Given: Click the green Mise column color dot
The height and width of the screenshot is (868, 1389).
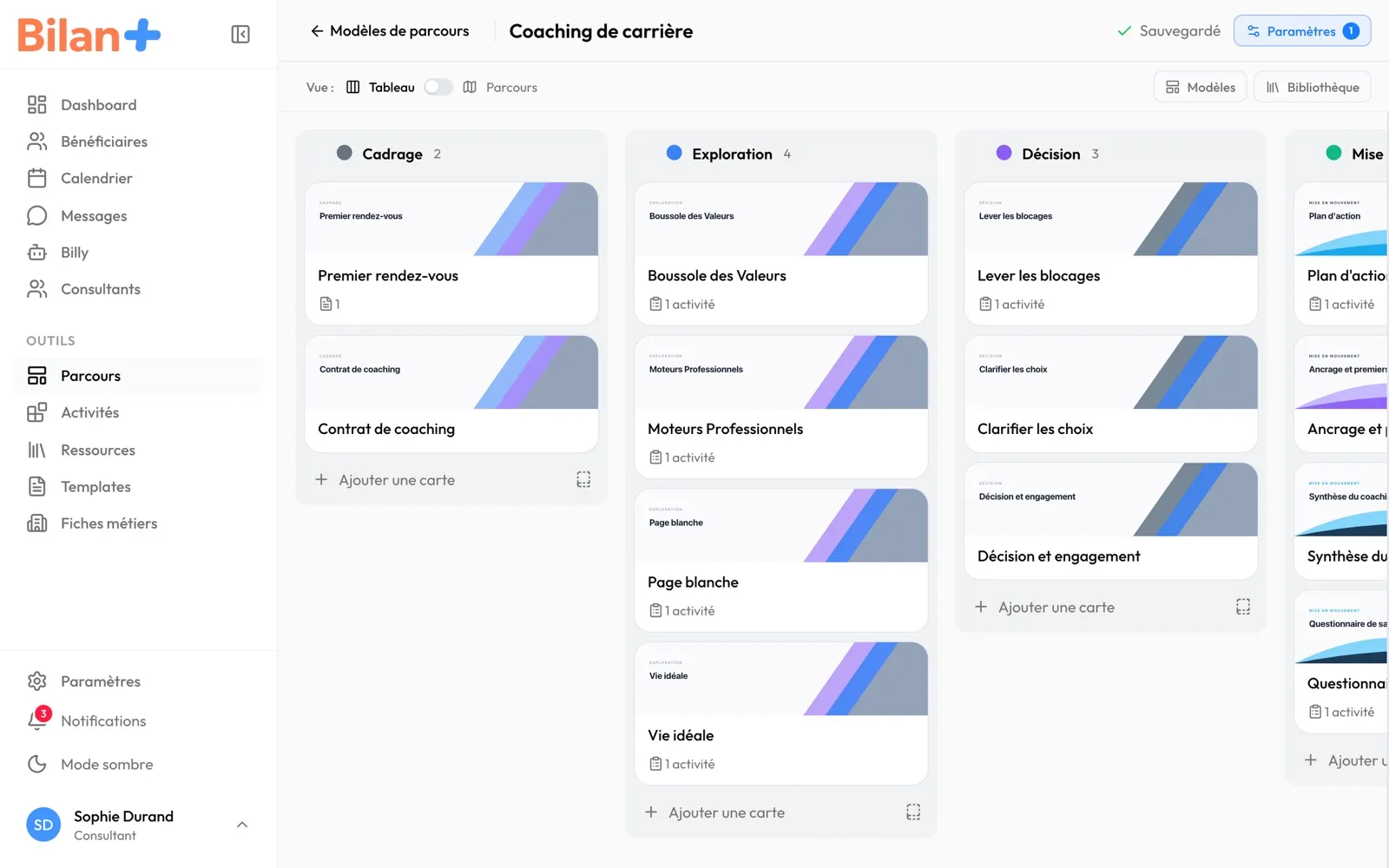Looking at the screenshot, I should (1334, 153).
